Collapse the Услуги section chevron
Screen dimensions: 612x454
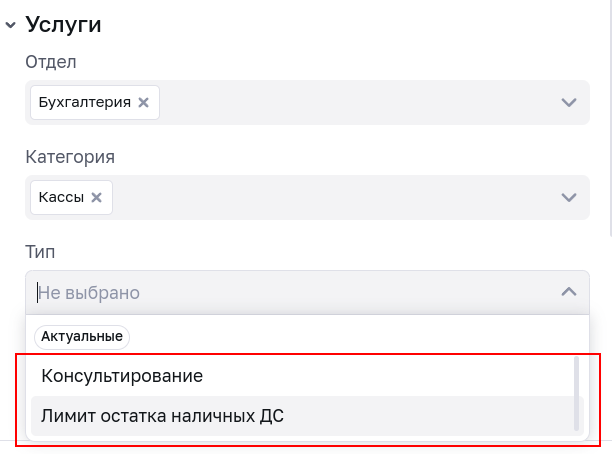pos(10,26)
